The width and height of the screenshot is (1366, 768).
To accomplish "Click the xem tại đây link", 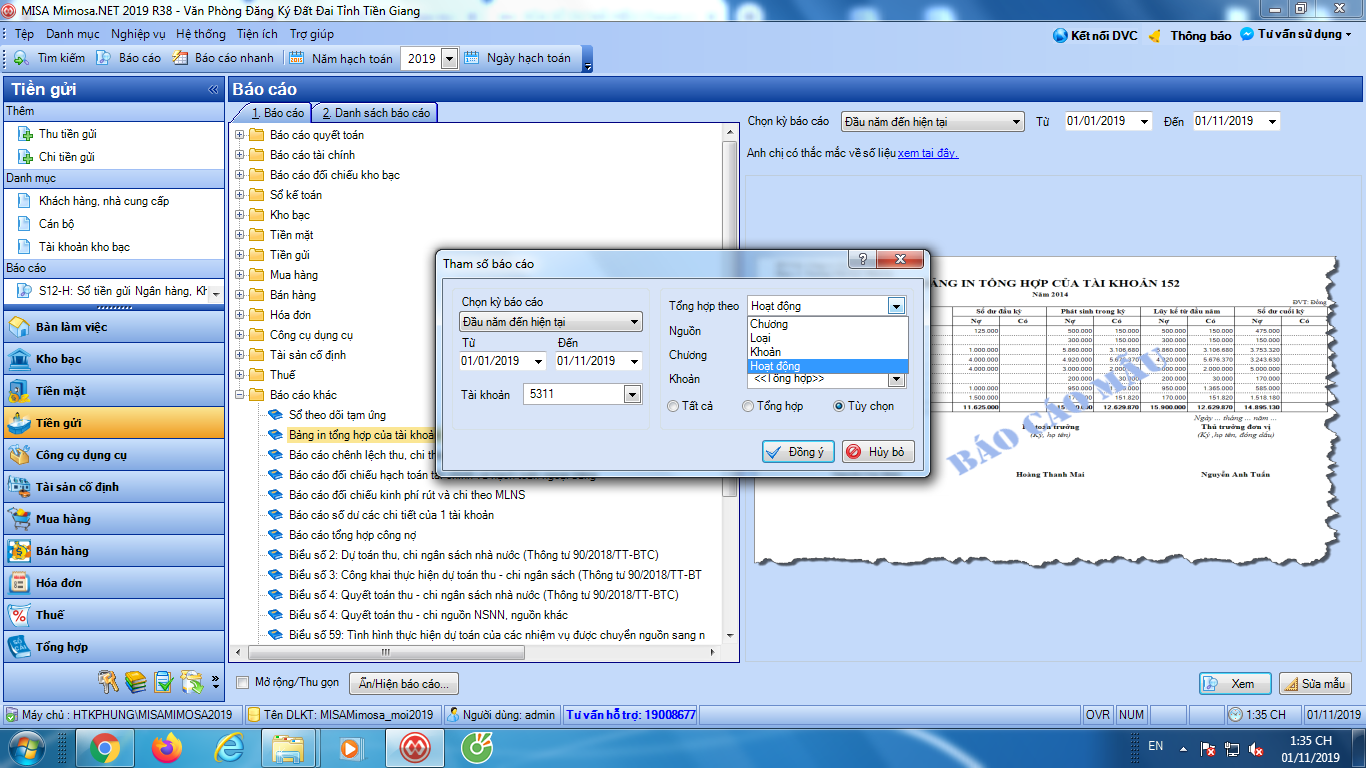I will [x=928, y=153].
